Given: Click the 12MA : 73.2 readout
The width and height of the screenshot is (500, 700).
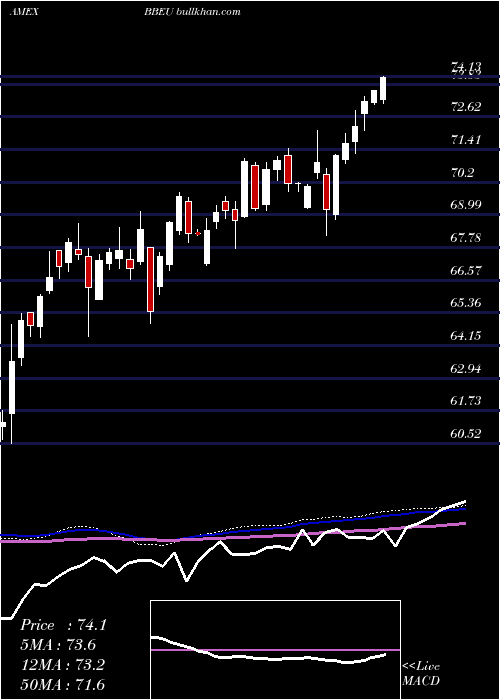Looking at the screenshot, I should point(62,665).
